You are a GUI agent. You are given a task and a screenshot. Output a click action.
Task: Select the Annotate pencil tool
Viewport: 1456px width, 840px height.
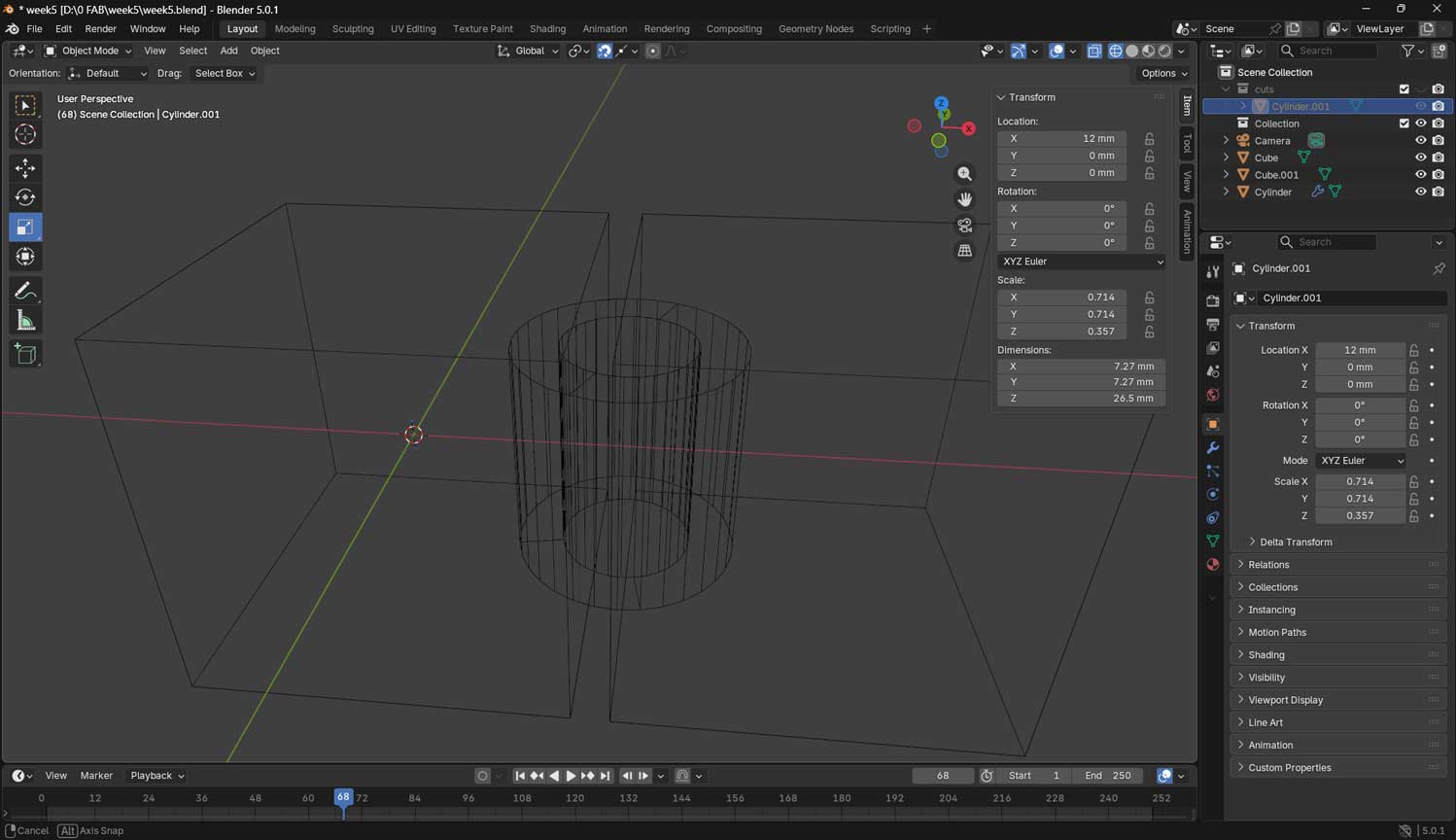[25, 291]
